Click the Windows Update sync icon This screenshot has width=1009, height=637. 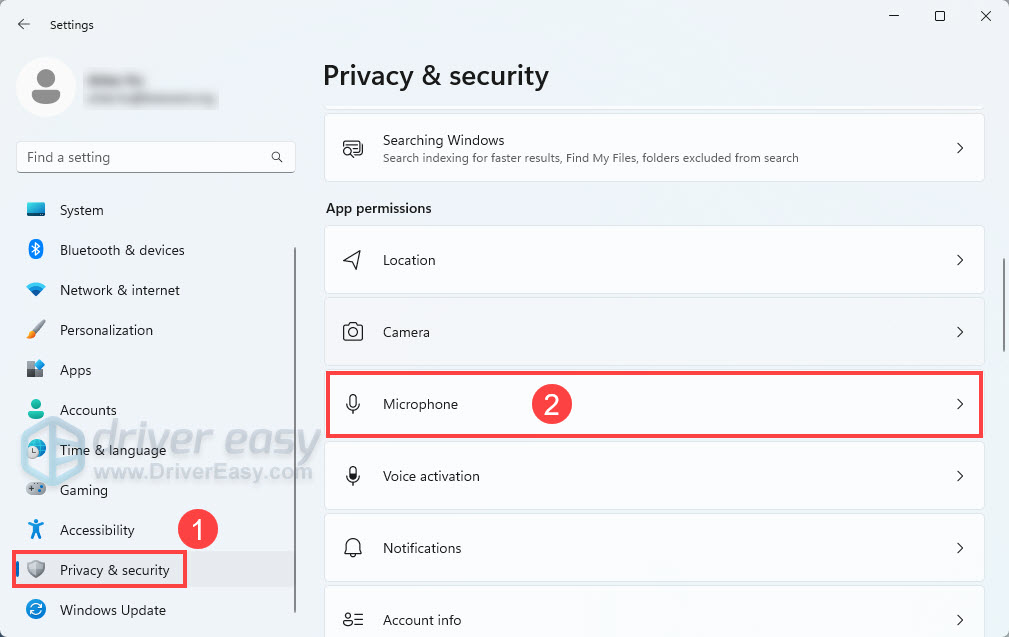click(x=36, y=610)
